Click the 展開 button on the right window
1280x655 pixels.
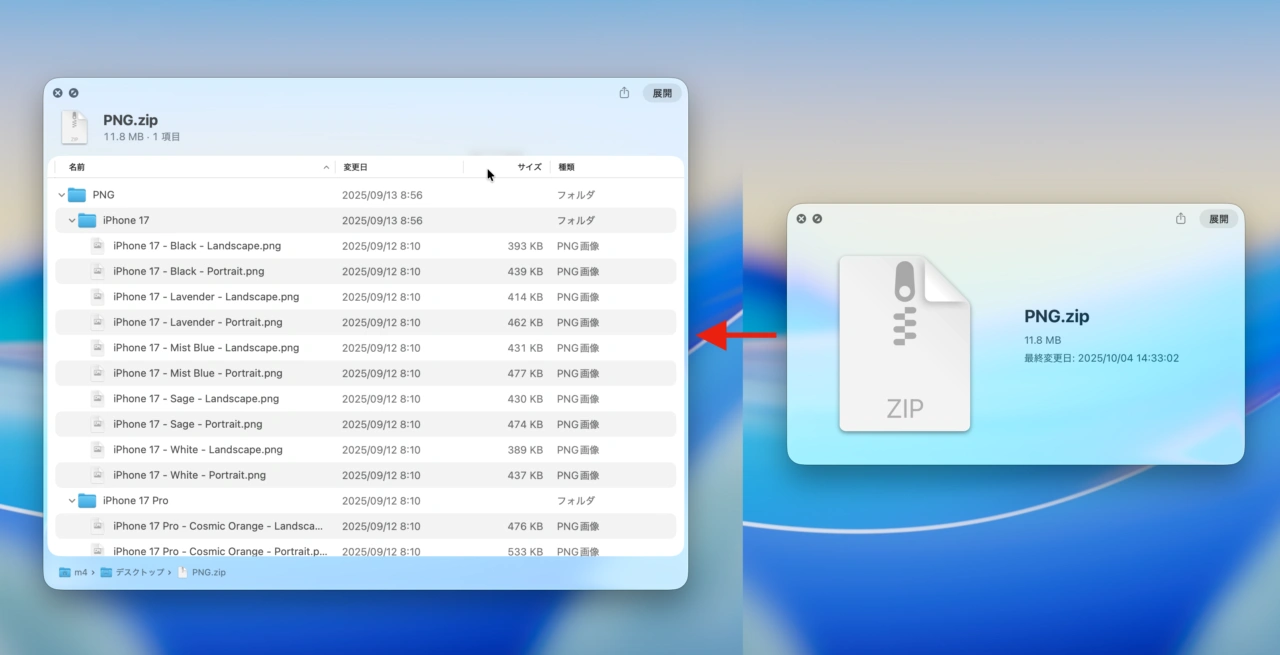click(x=1218, y=218)
